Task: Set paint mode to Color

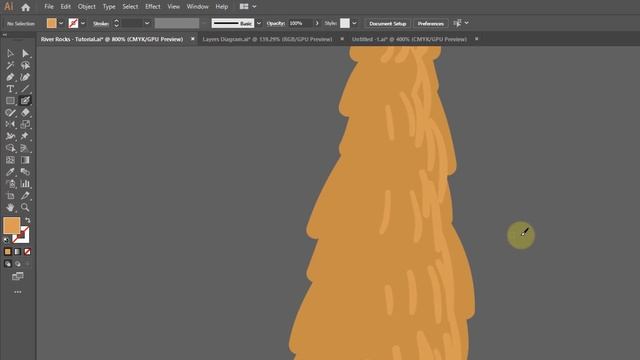Action: [8, 252]
